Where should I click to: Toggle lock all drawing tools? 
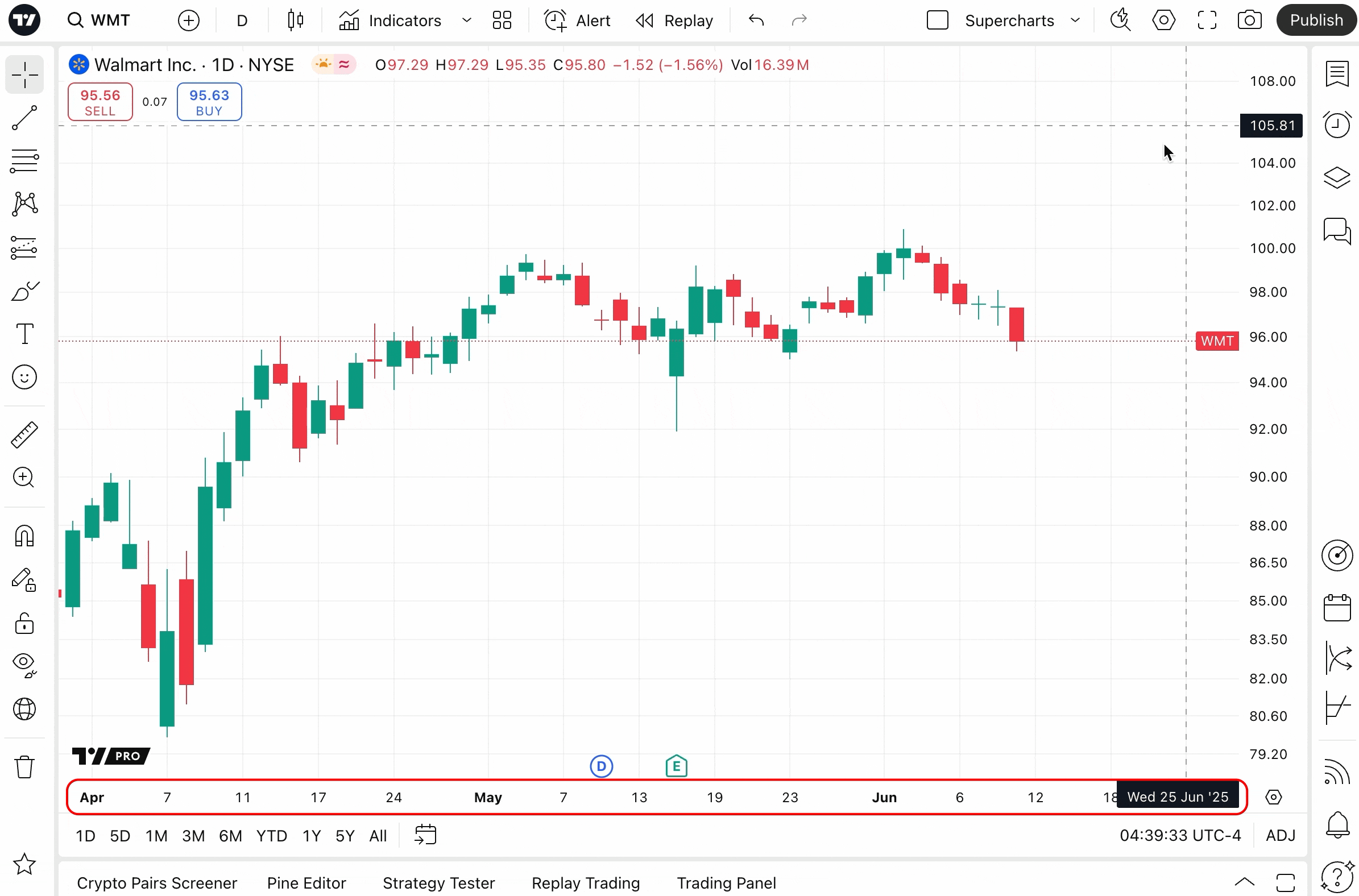[x=24, y=624]
